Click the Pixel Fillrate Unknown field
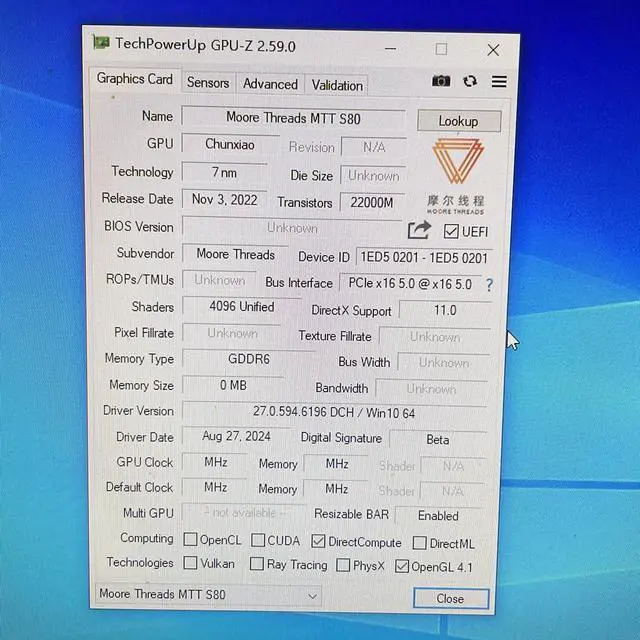Image resolution: width=640 pixels, height=640 pixels. click(232, 333)
